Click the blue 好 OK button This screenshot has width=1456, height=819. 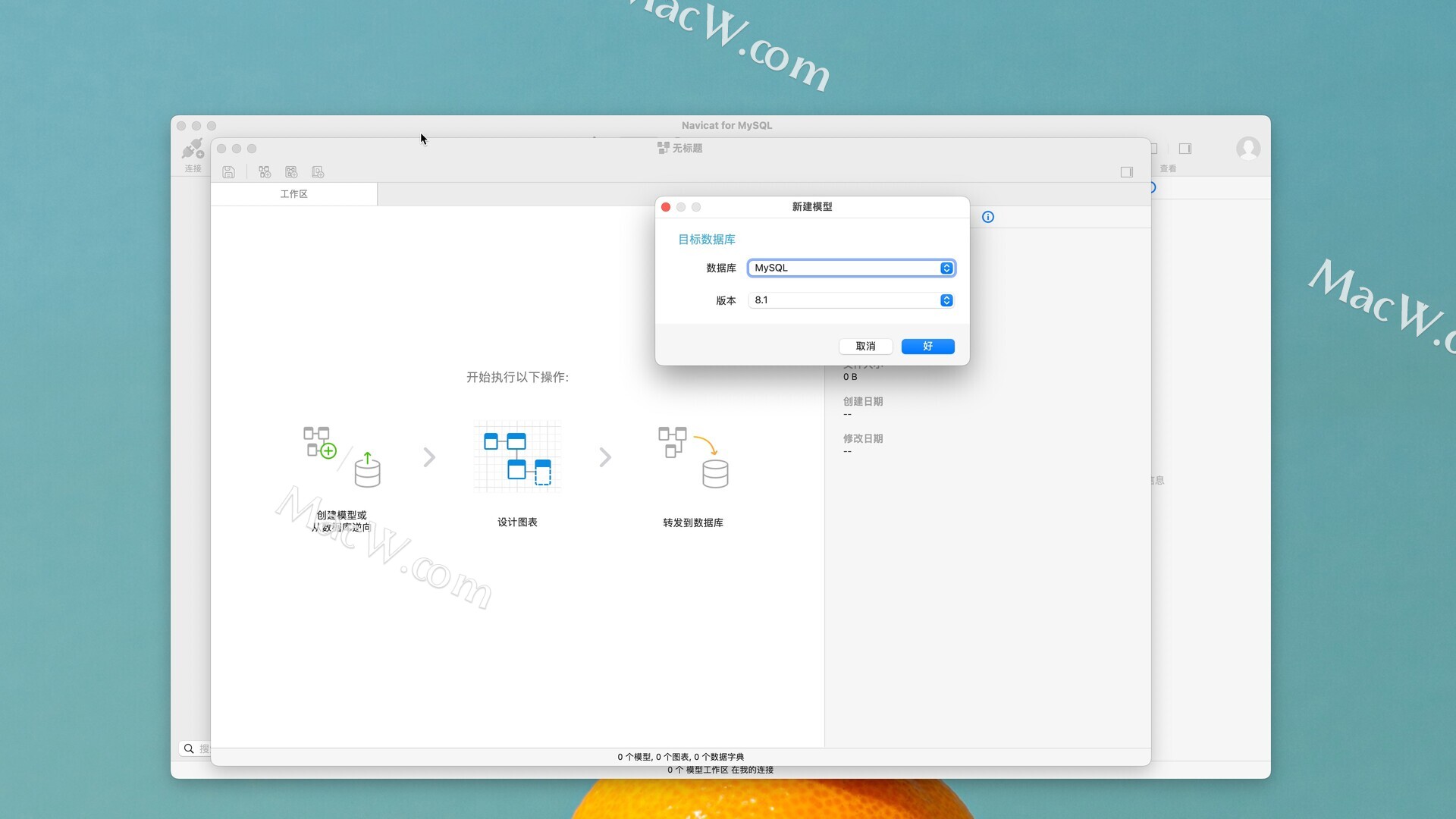(x=927, y=346)
